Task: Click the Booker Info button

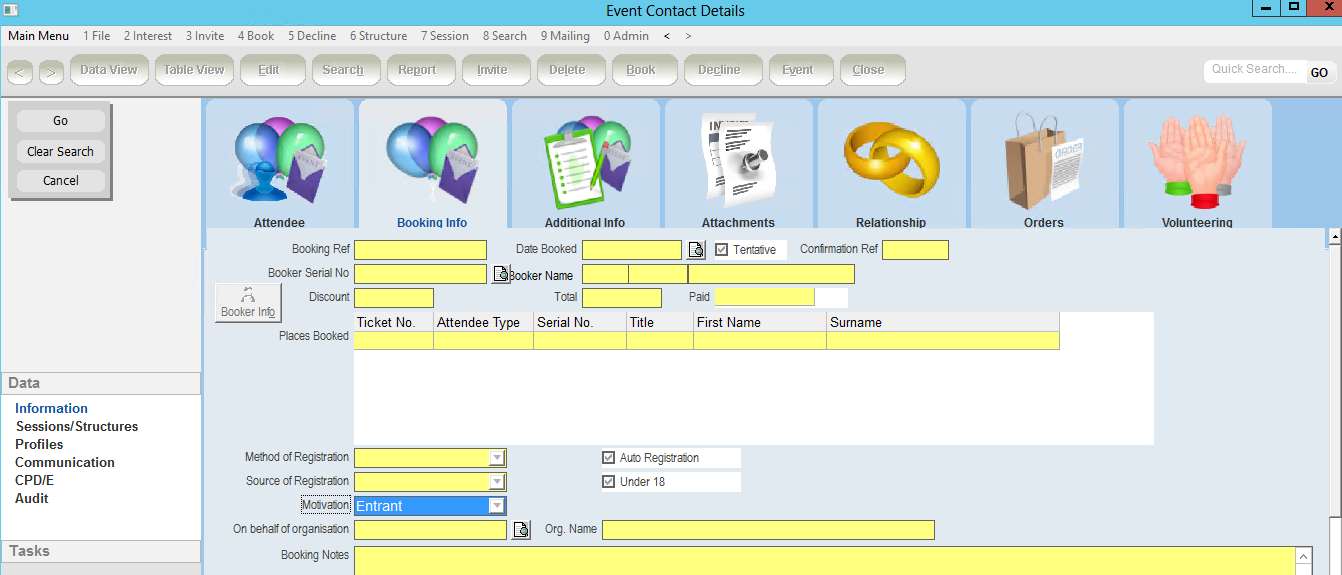Action: 248,302
